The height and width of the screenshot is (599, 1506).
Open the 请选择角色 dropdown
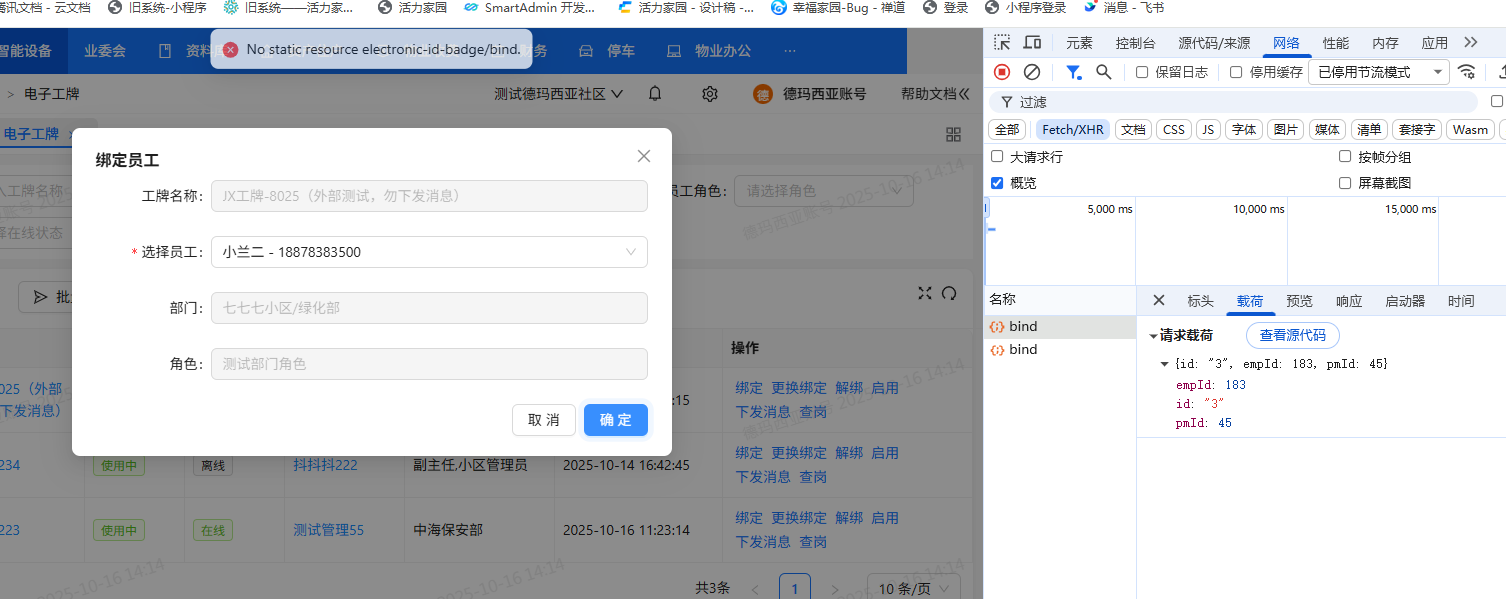pos(824,191)
